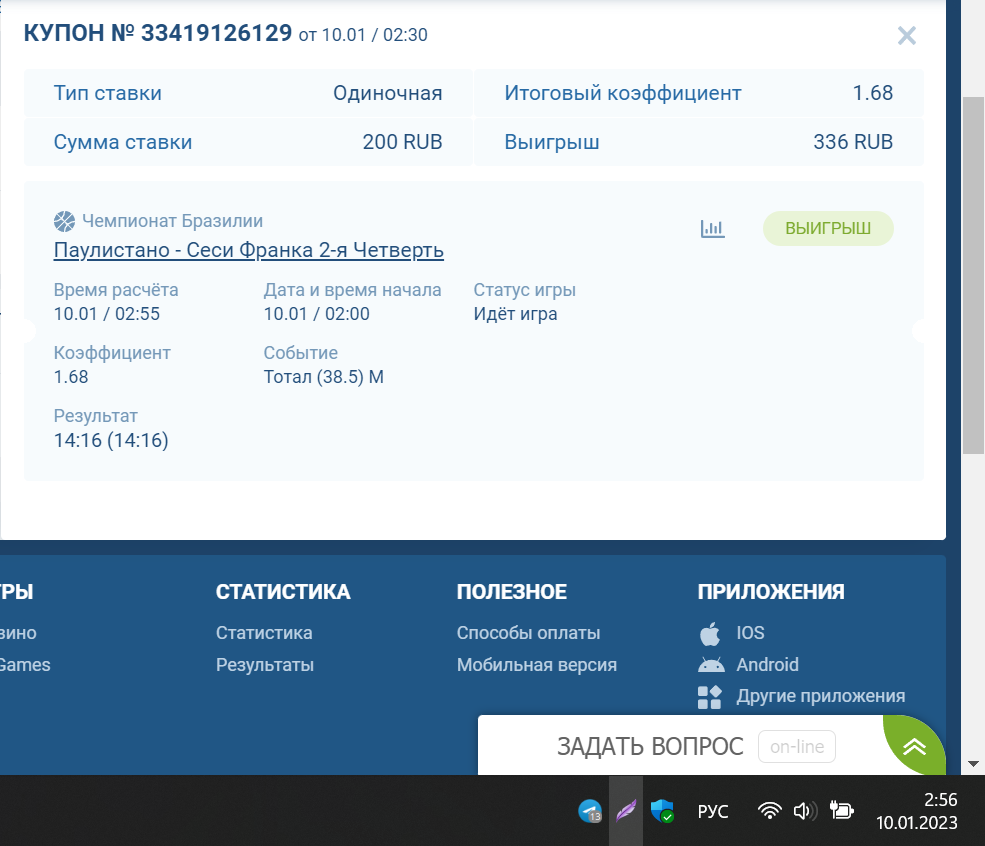Click battery power tray icon
Screen dimensions: 985x846
[842, 811]
